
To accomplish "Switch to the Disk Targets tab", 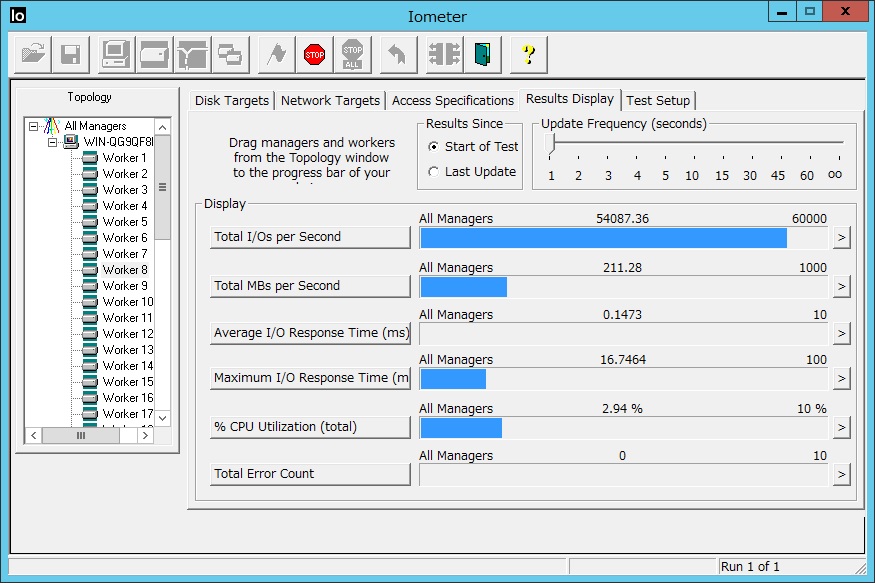I will [232, 101].
